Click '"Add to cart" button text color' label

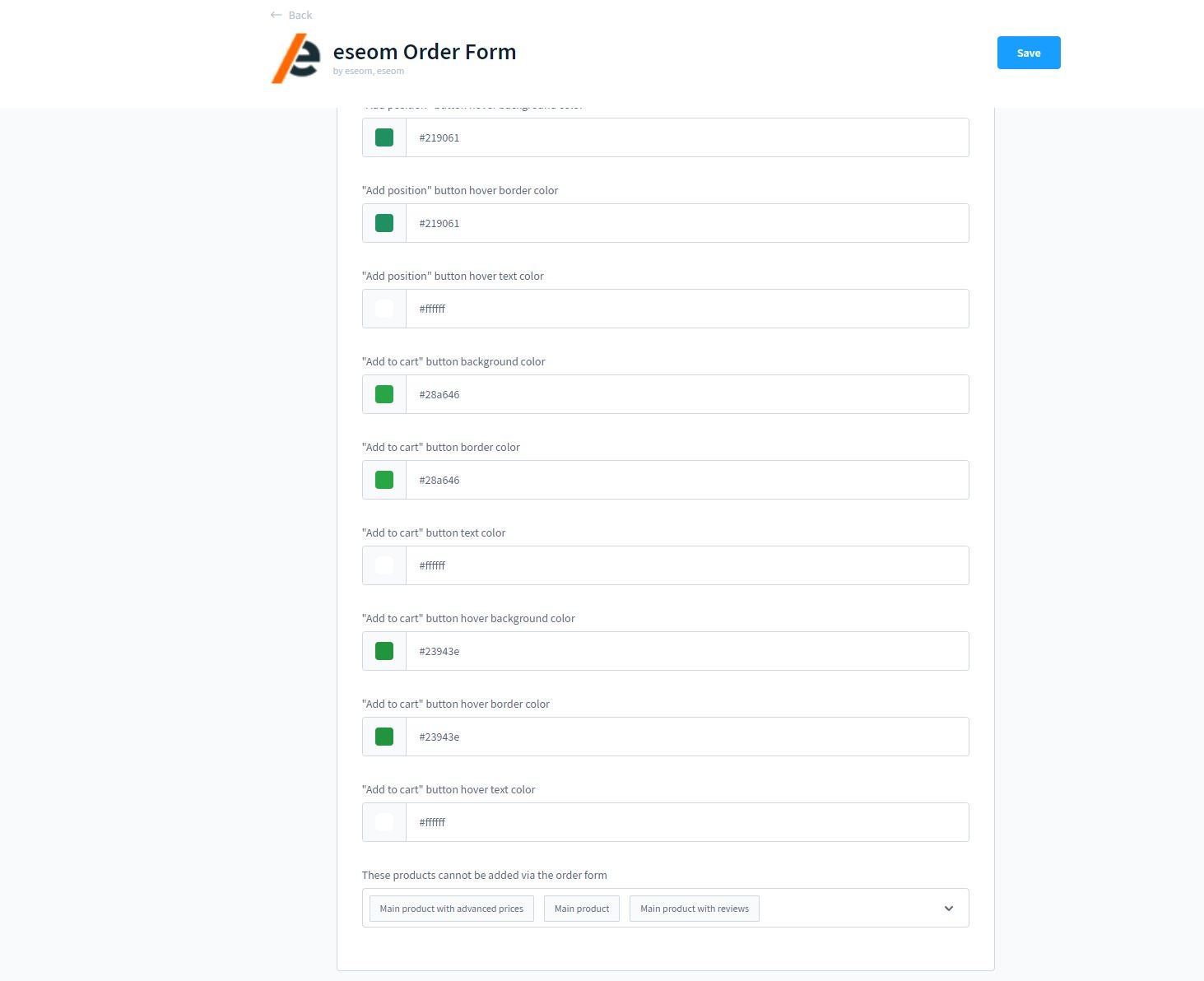pos(434,532)
